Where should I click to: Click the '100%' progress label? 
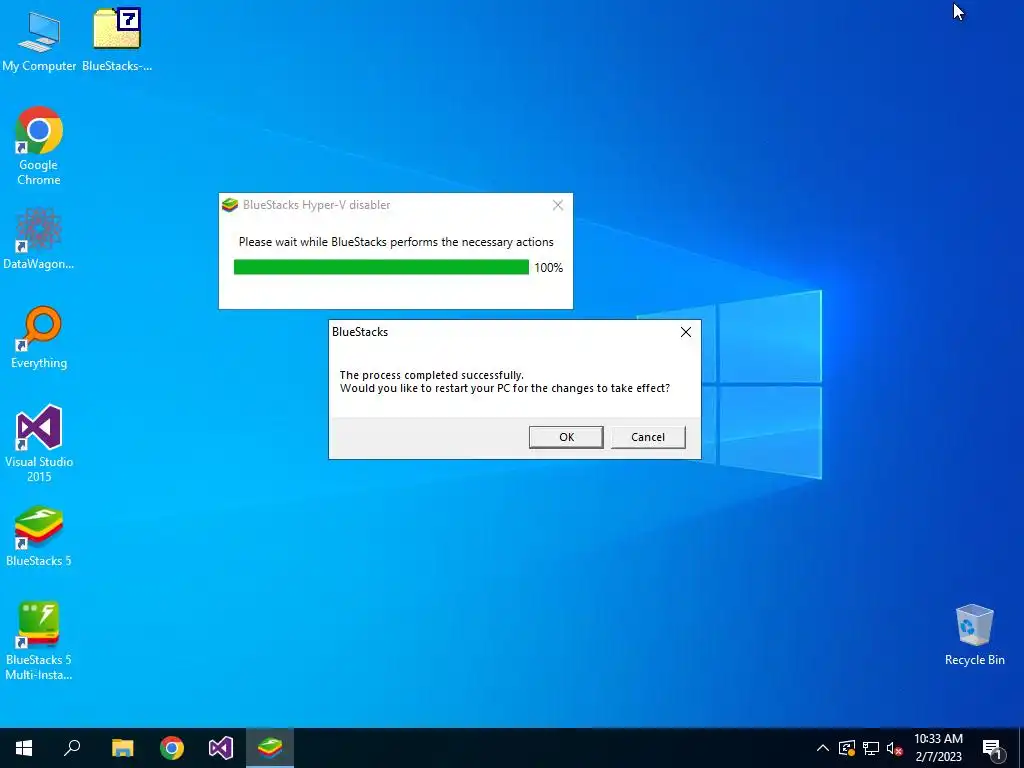549,268
